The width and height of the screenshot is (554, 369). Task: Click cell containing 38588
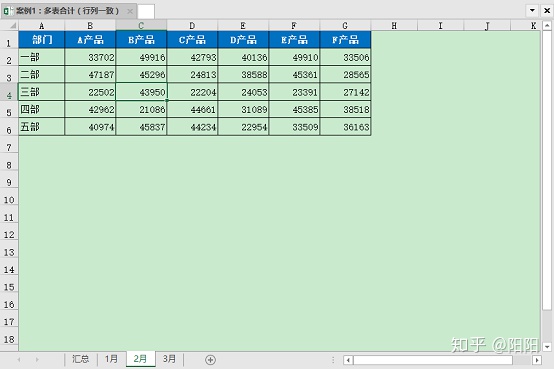[x=243, y=74]
